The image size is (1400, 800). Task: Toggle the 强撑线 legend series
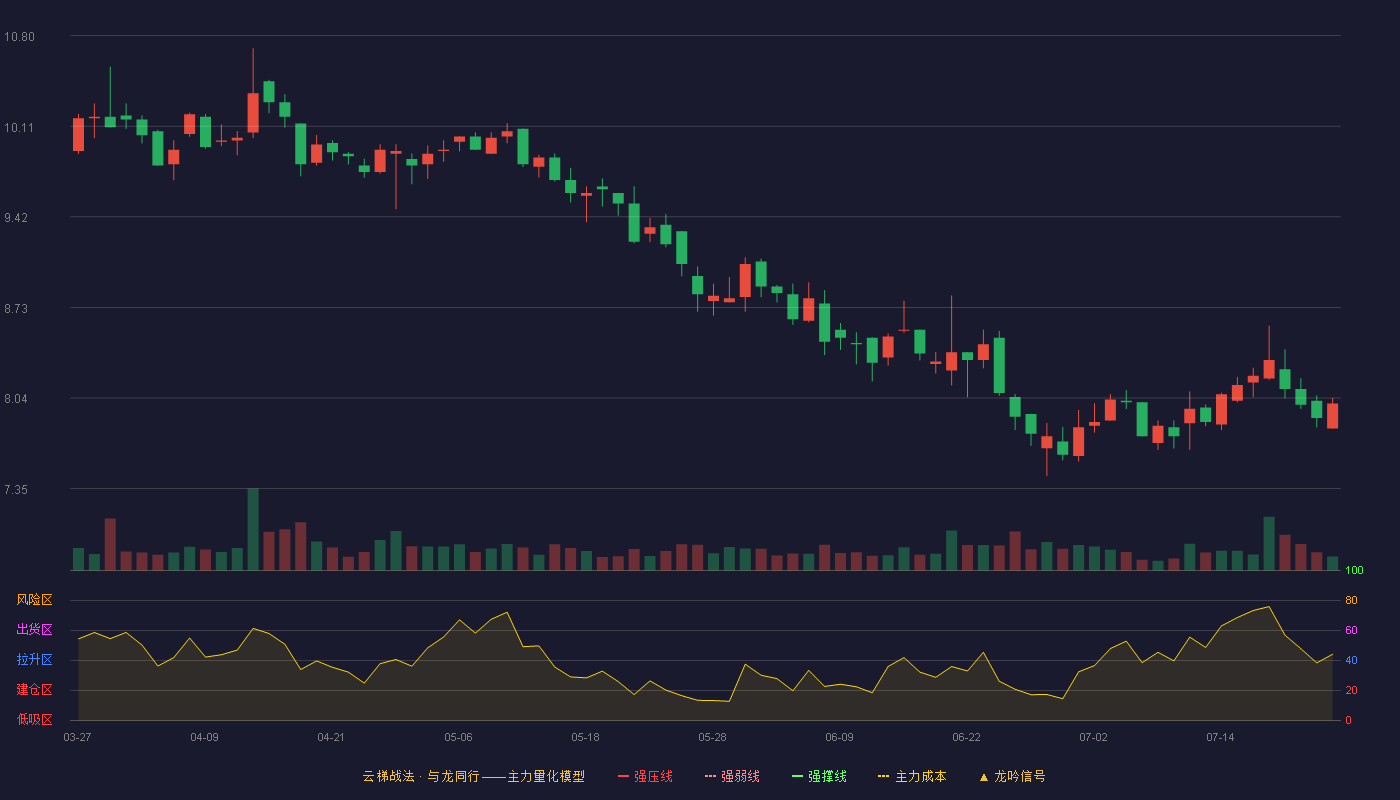[x=819, y=776]
